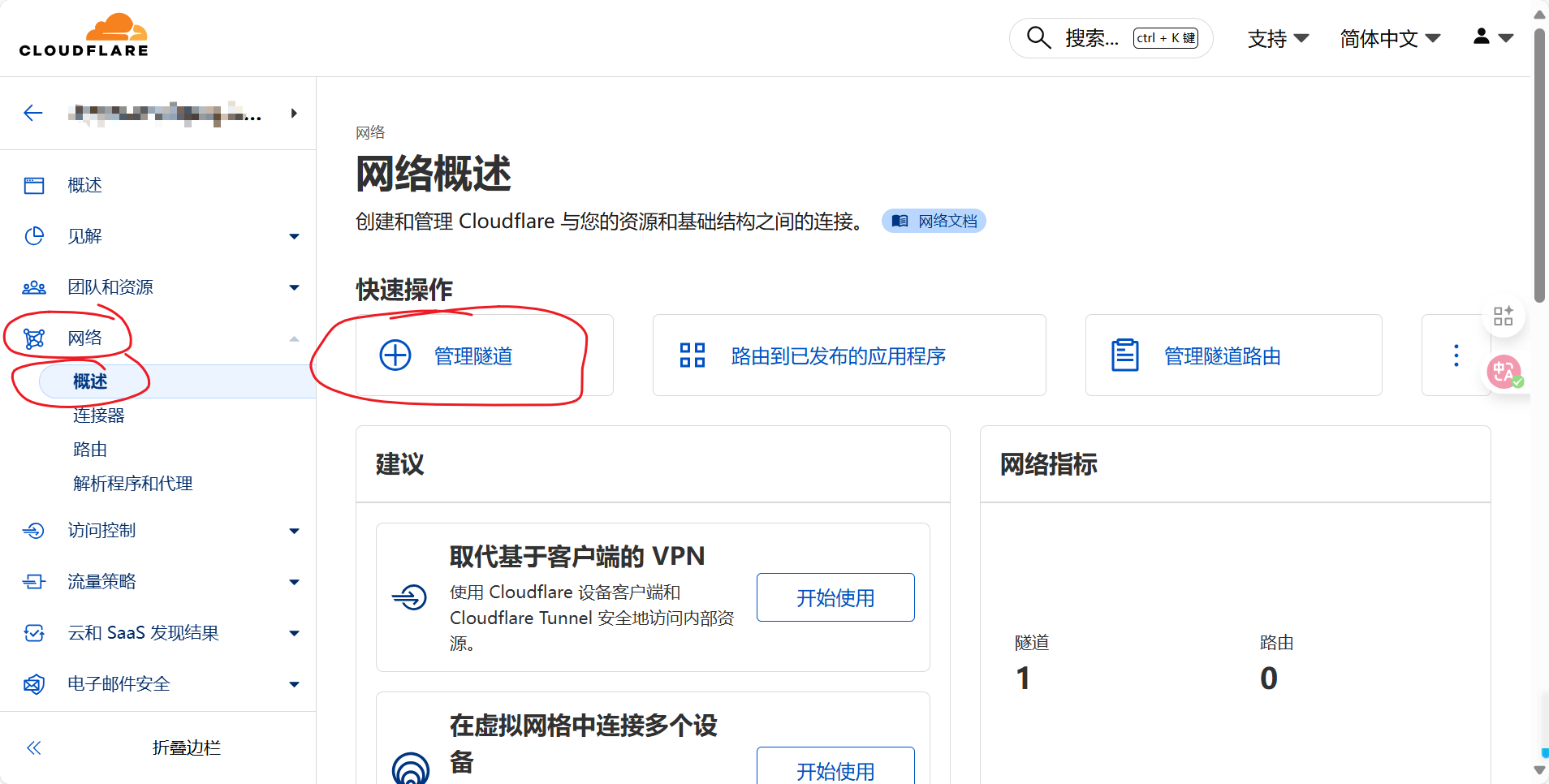
Task: Click the 隧道 metric count 1
Action: (x=1024, y=678)
